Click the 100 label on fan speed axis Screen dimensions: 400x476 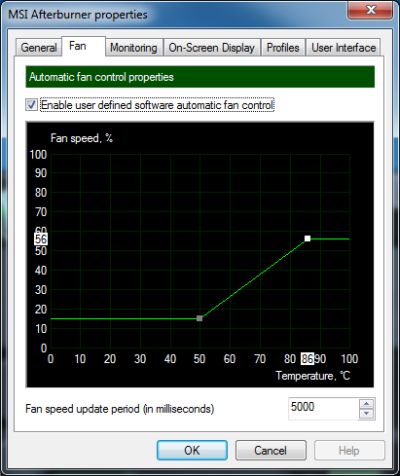pyautogui.click(x=38, y=155)
